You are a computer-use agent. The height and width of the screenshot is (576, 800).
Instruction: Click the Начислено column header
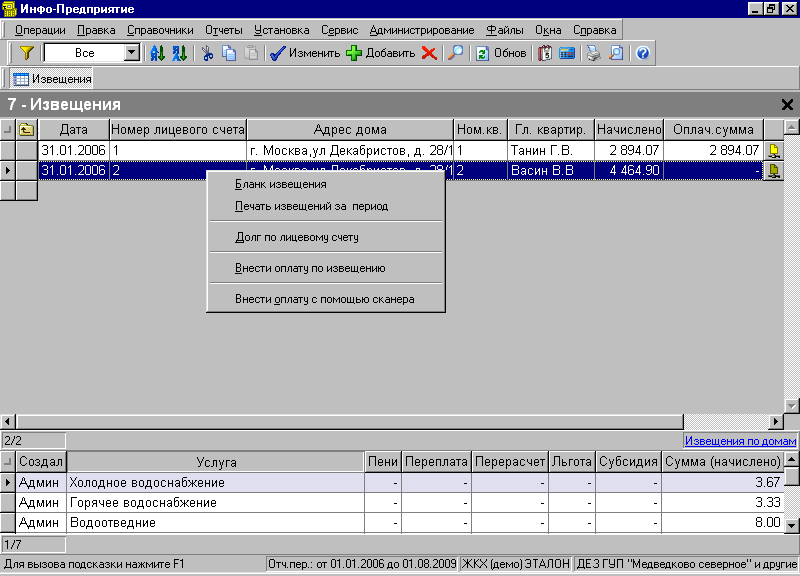coord(629,130)
